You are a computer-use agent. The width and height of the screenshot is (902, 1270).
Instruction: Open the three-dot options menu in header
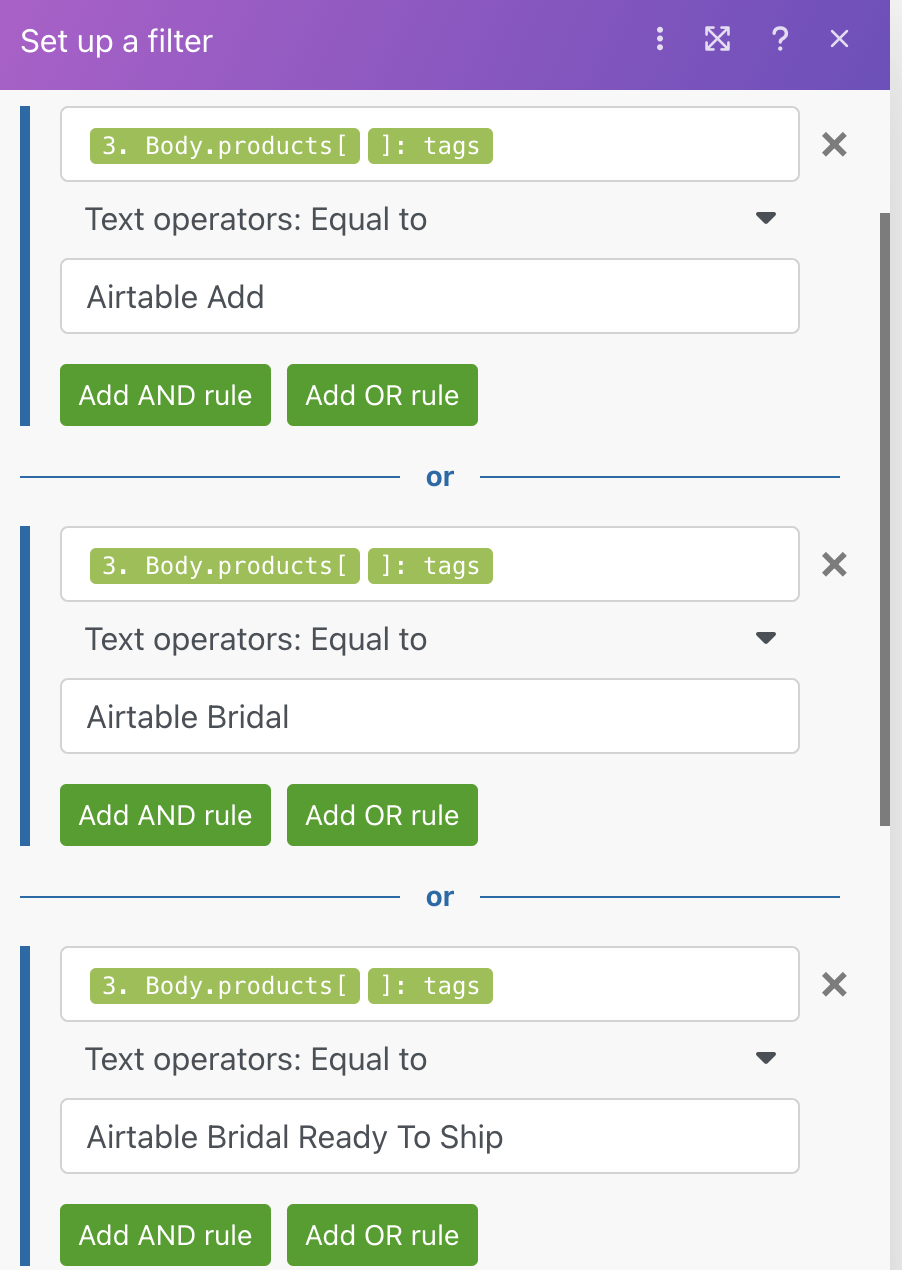pyautogui.click(x=660, y=39)
